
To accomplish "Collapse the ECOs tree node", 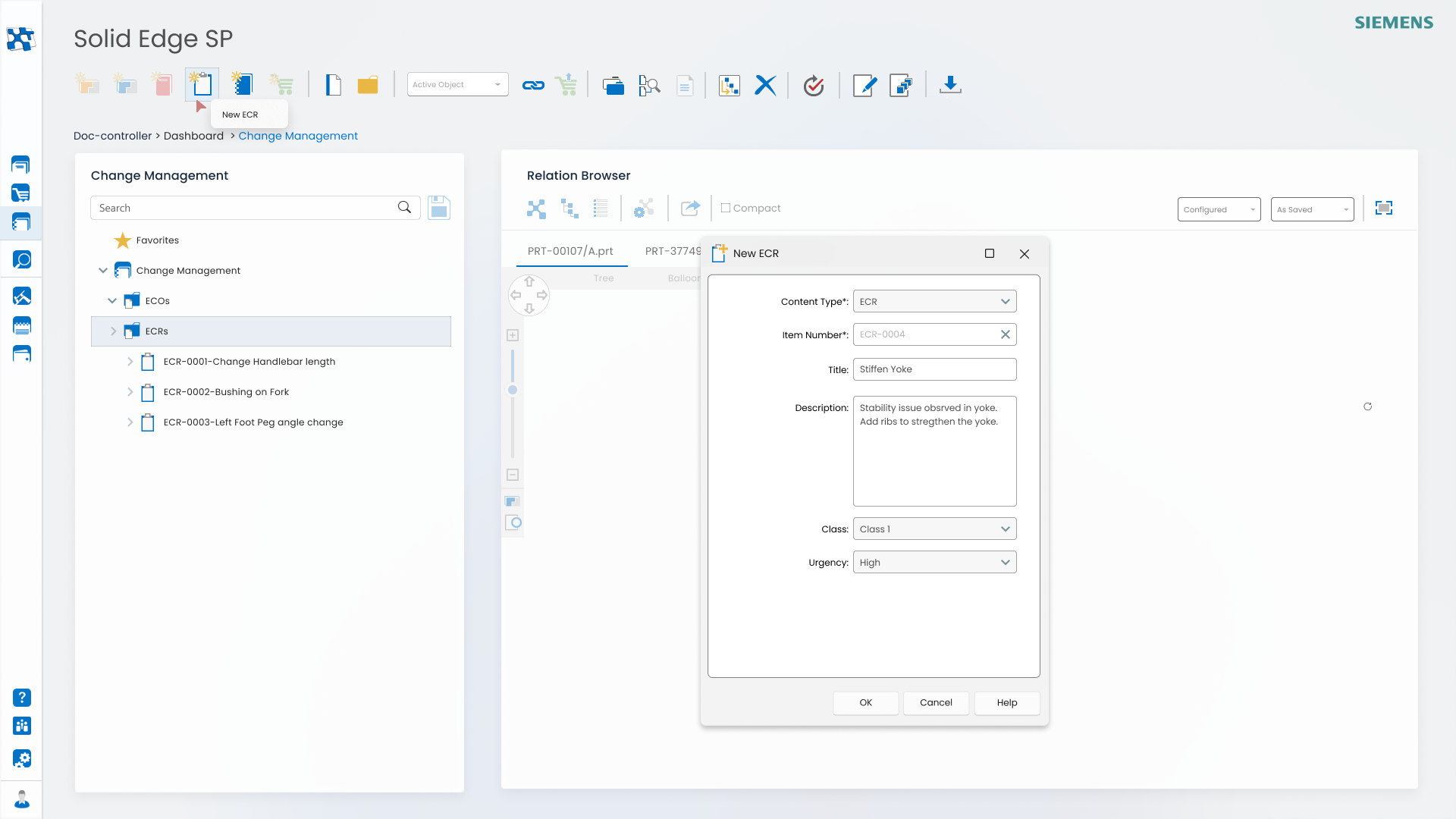I will click(112, 300).
